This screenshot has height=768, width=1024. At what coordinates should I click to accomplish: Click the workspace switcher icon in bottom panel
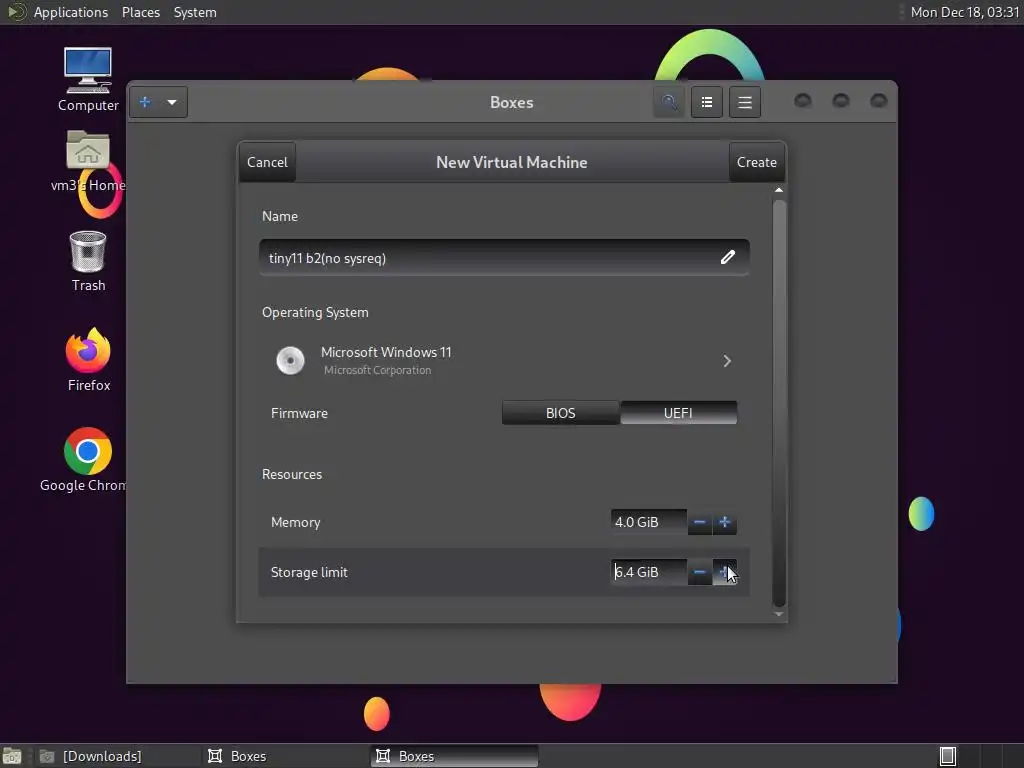click(x=948, y=756)
